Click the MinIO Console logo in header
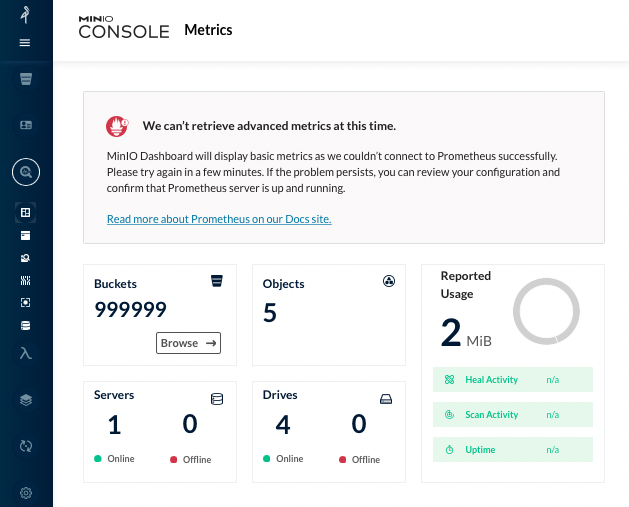The image size is (629, 507). pos(124,27)
